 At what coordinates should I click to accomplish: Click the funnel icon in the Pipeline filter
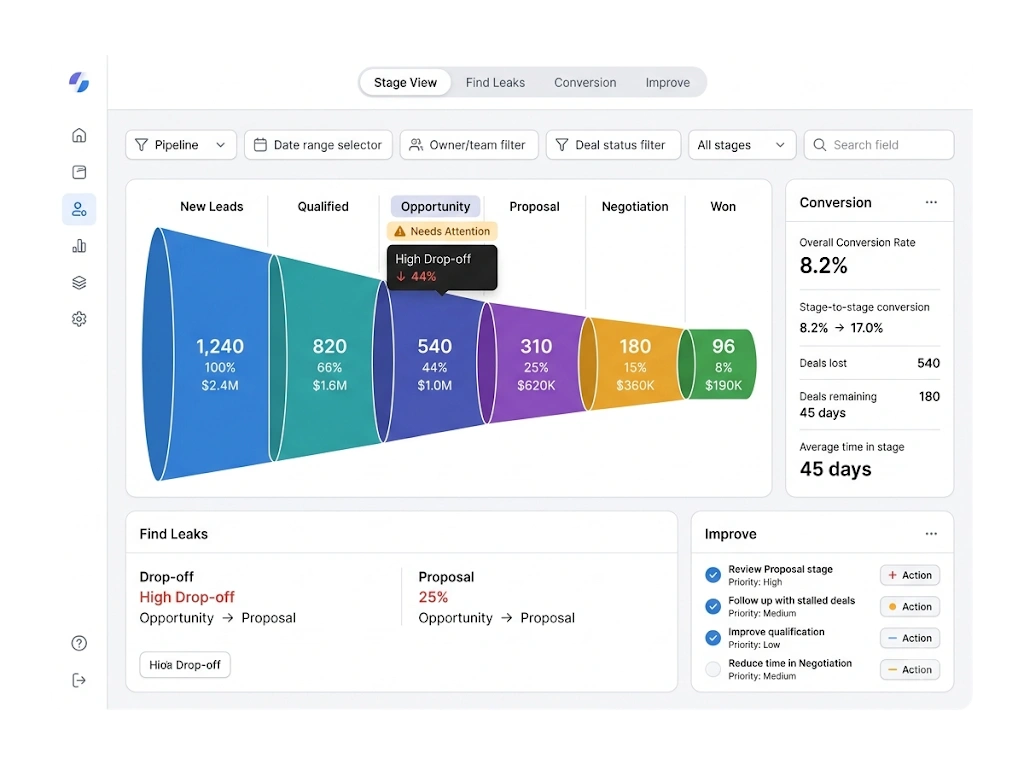click(141, 145)
